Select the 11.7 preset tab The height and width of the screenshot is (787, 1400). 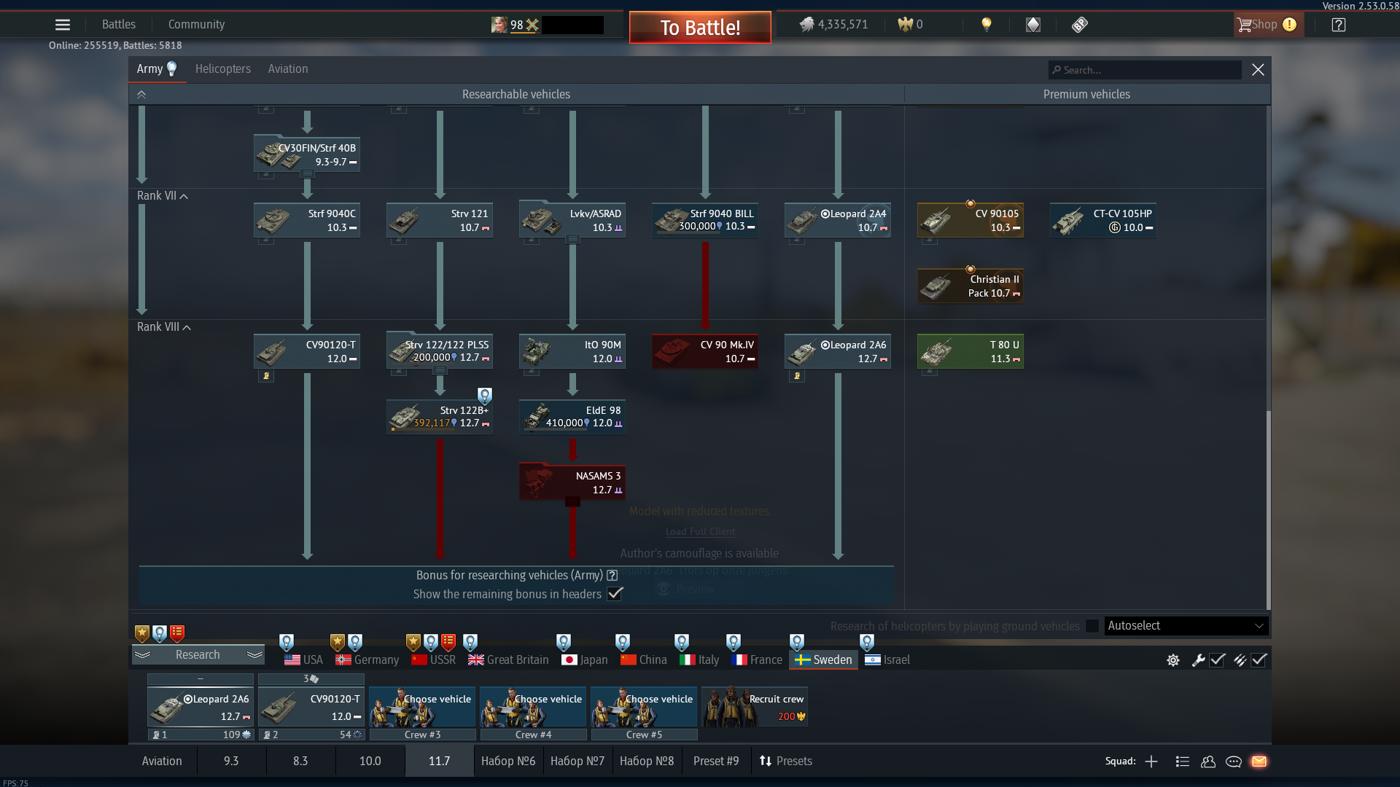tap(439, 762)
